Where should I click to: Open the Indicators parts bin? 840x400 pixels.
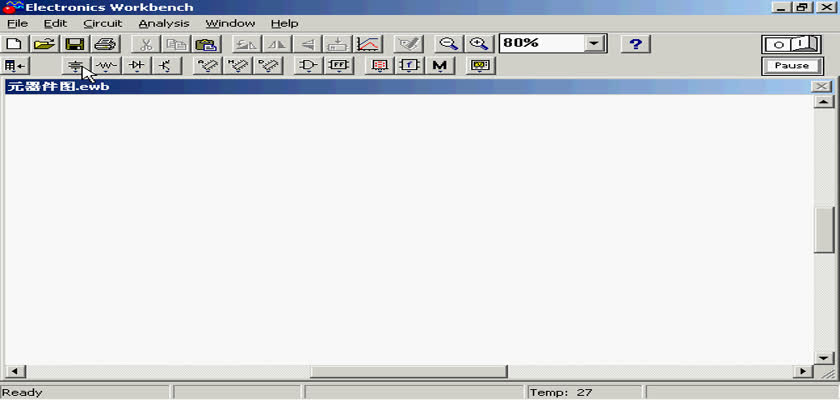click(380, 66)
